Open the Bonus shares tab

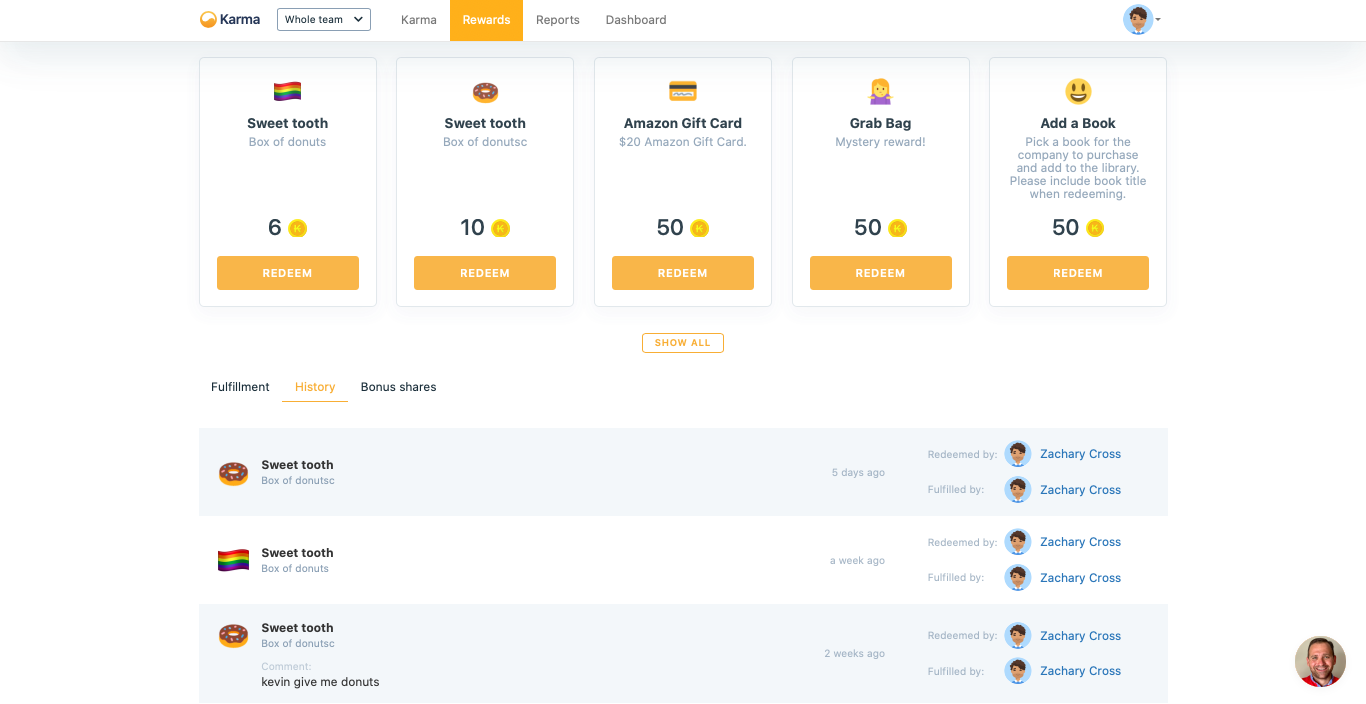point(398,387)
